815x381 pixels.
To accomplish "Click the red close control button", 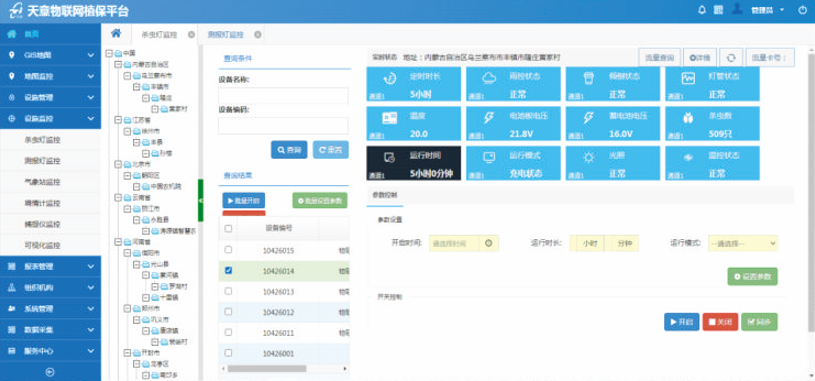I will click(x=720, y=322).
